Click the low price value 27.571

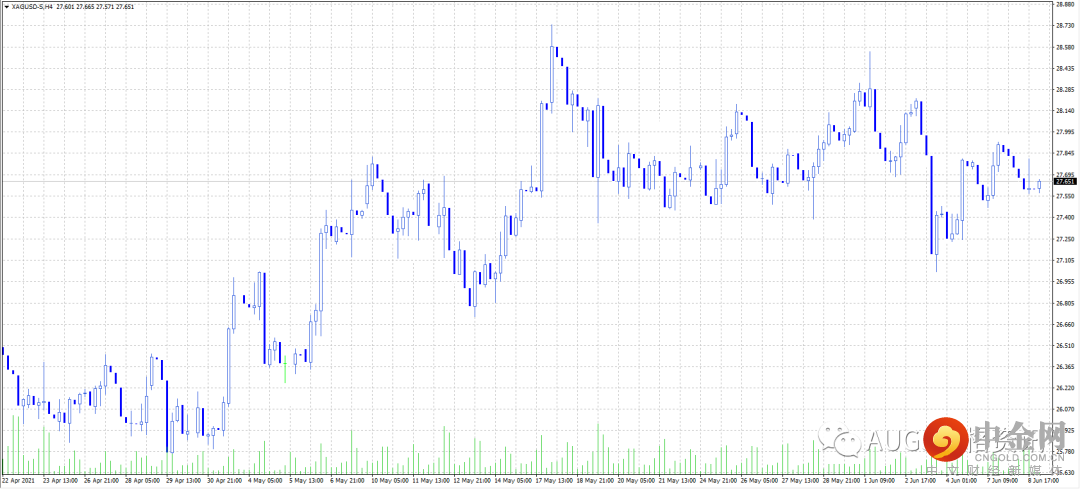point(103,6)
